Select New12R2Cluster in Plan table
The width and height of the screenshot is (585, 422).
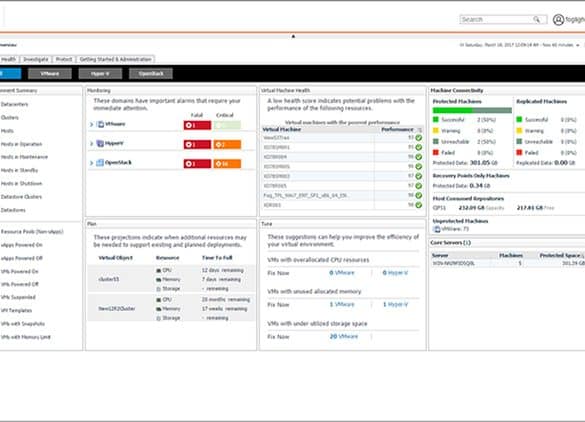click(117, 309)
